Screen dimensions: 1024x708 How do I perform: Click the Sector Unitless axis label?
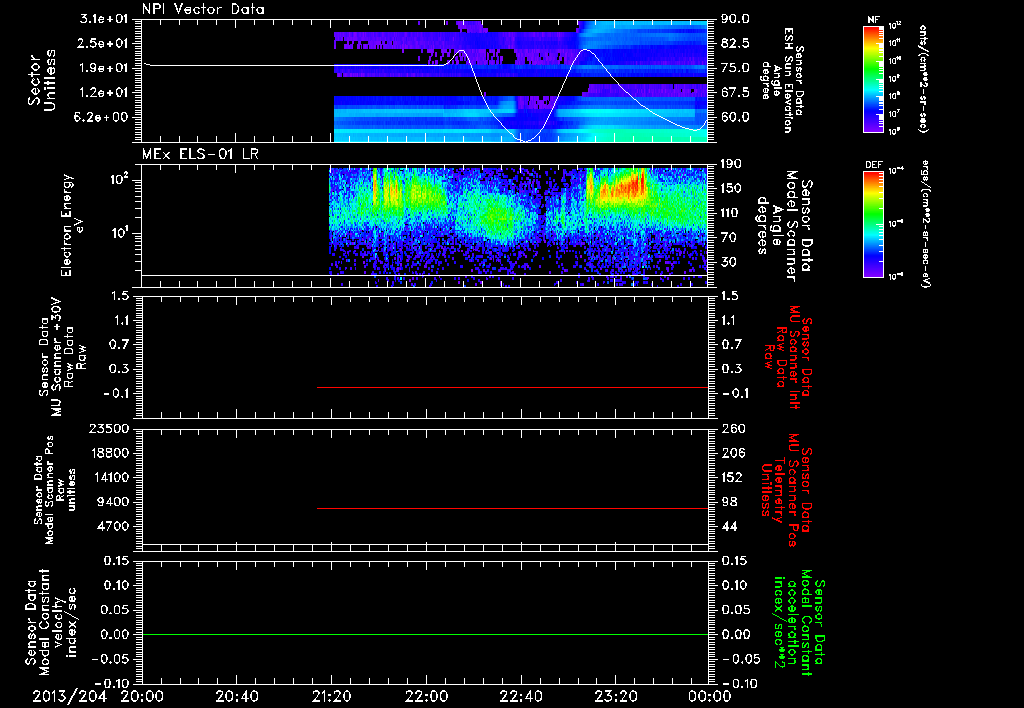click(42, 80)
